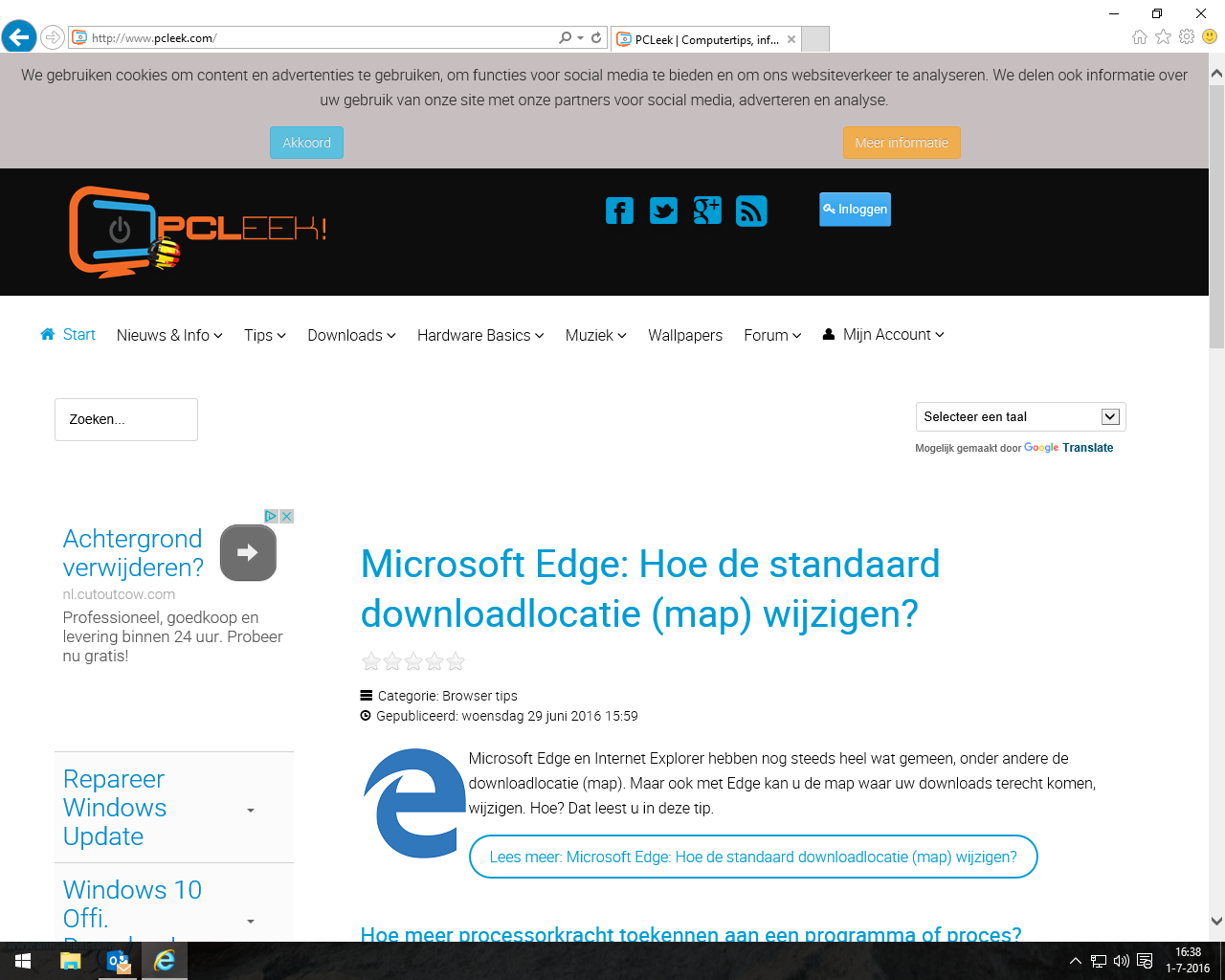Click the Microsoft Edge logo image
Screen dimensions: 1225x980
(x=413, y=804)
